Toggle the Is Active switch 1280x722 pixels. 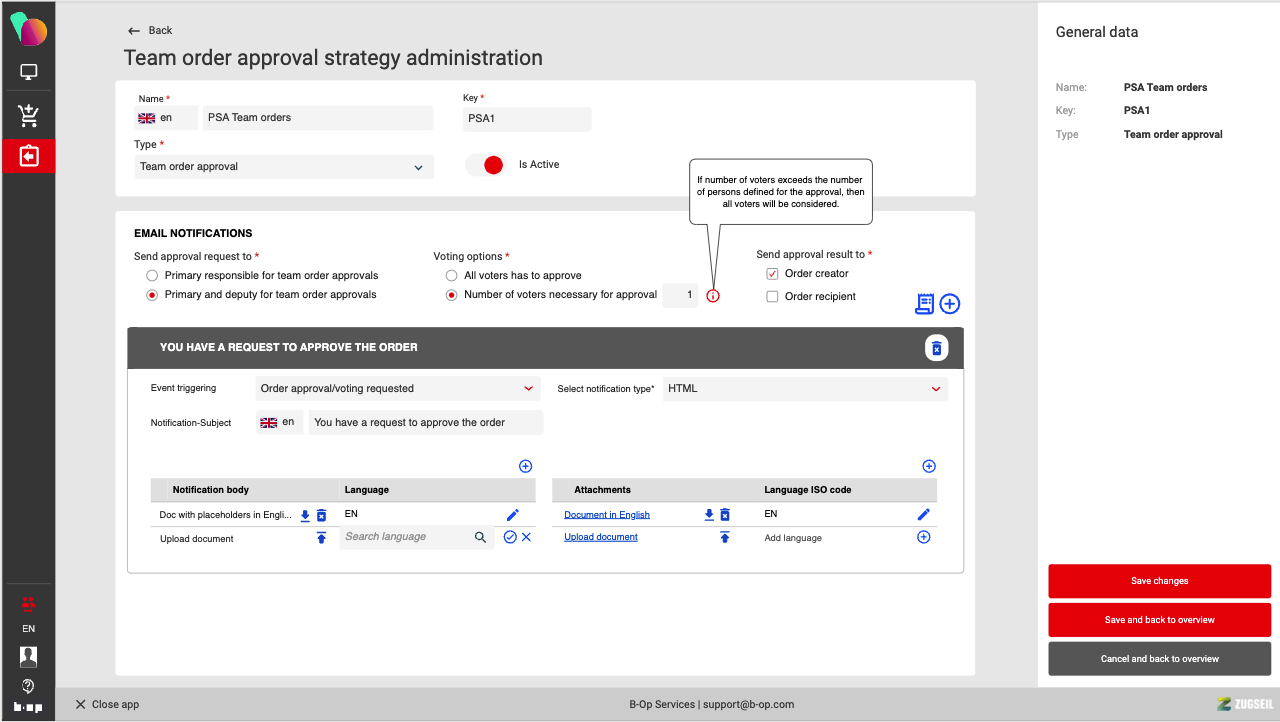point(486,165)
